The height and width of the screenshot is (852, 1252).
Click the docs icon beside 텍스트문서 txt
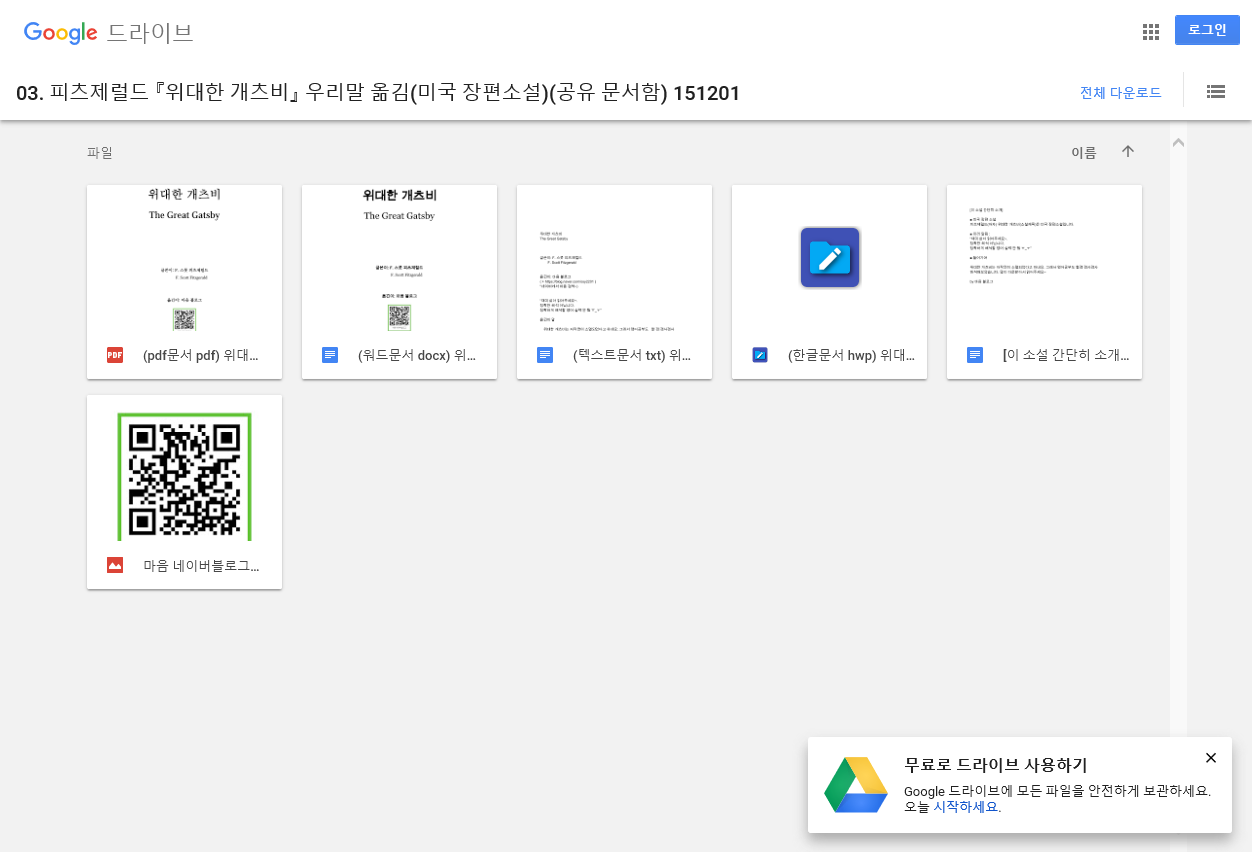pos(545,355)
